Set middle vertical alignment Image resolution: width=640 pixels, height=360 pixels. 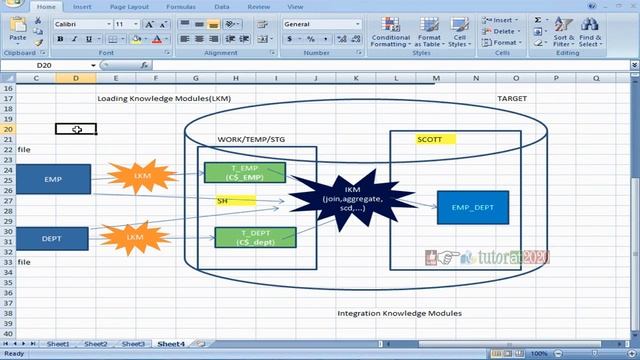199,24
